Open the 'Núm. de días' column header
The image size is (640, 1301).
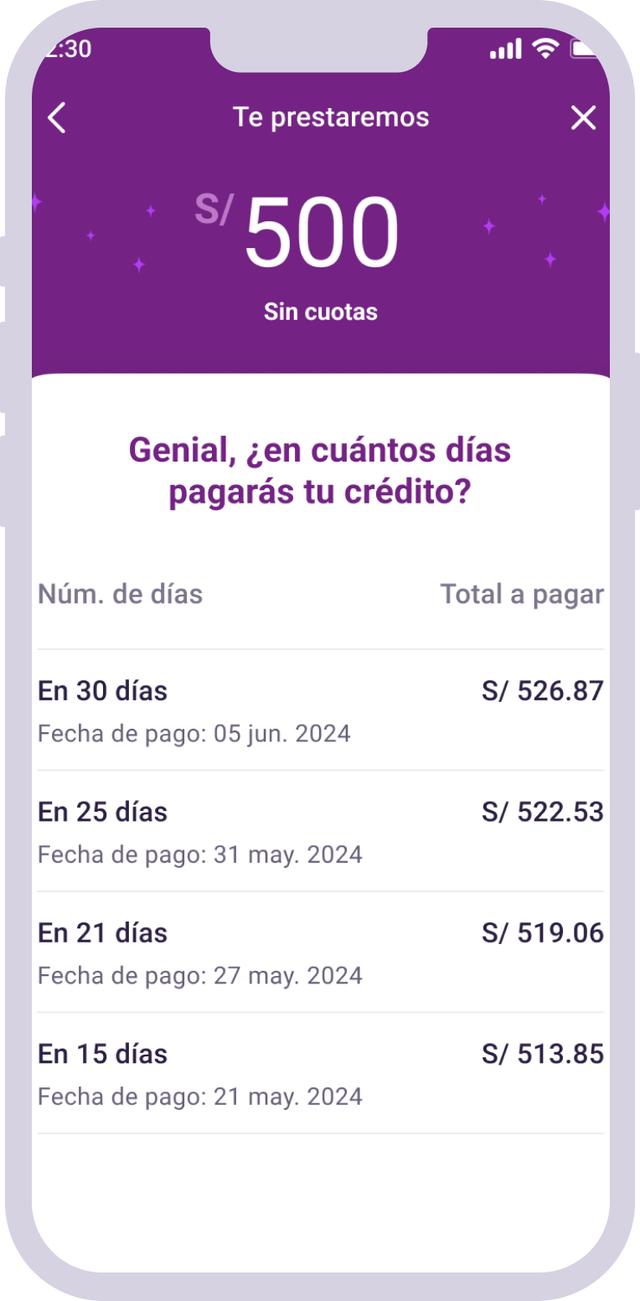coord(118,593)
